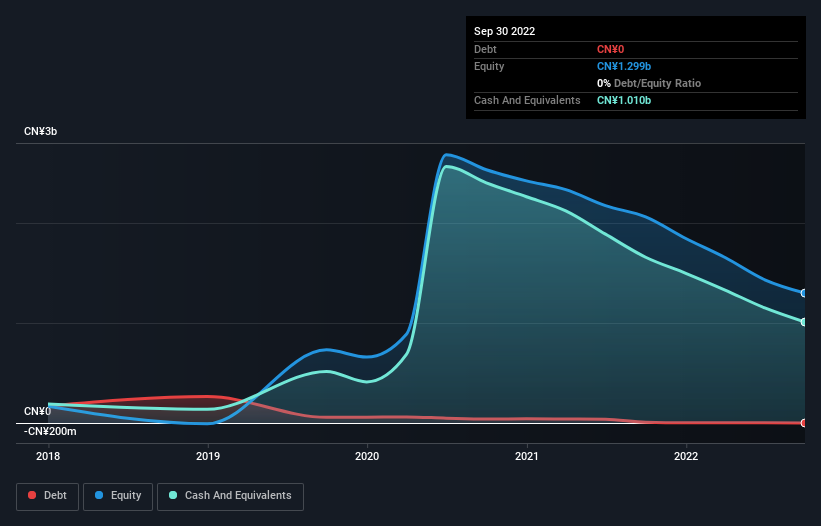Click the blue Equity legend dot
821x526 pixels.
pos(99,495)
